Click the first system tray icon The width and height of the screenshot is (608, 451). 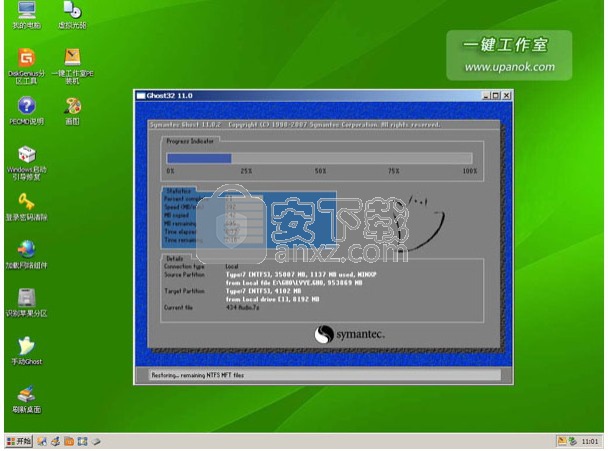[x=561, y=441]
